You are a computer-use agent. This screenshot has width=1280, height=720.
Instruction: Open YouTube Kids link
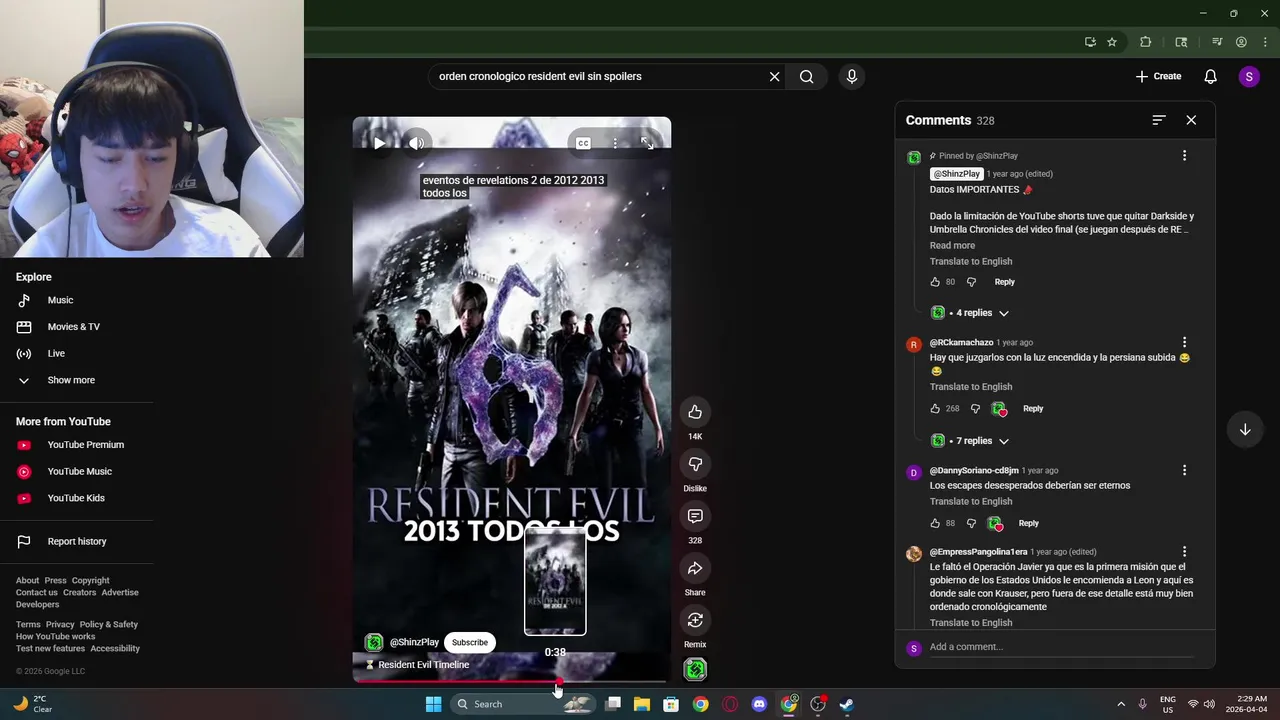tap(76, 498)
